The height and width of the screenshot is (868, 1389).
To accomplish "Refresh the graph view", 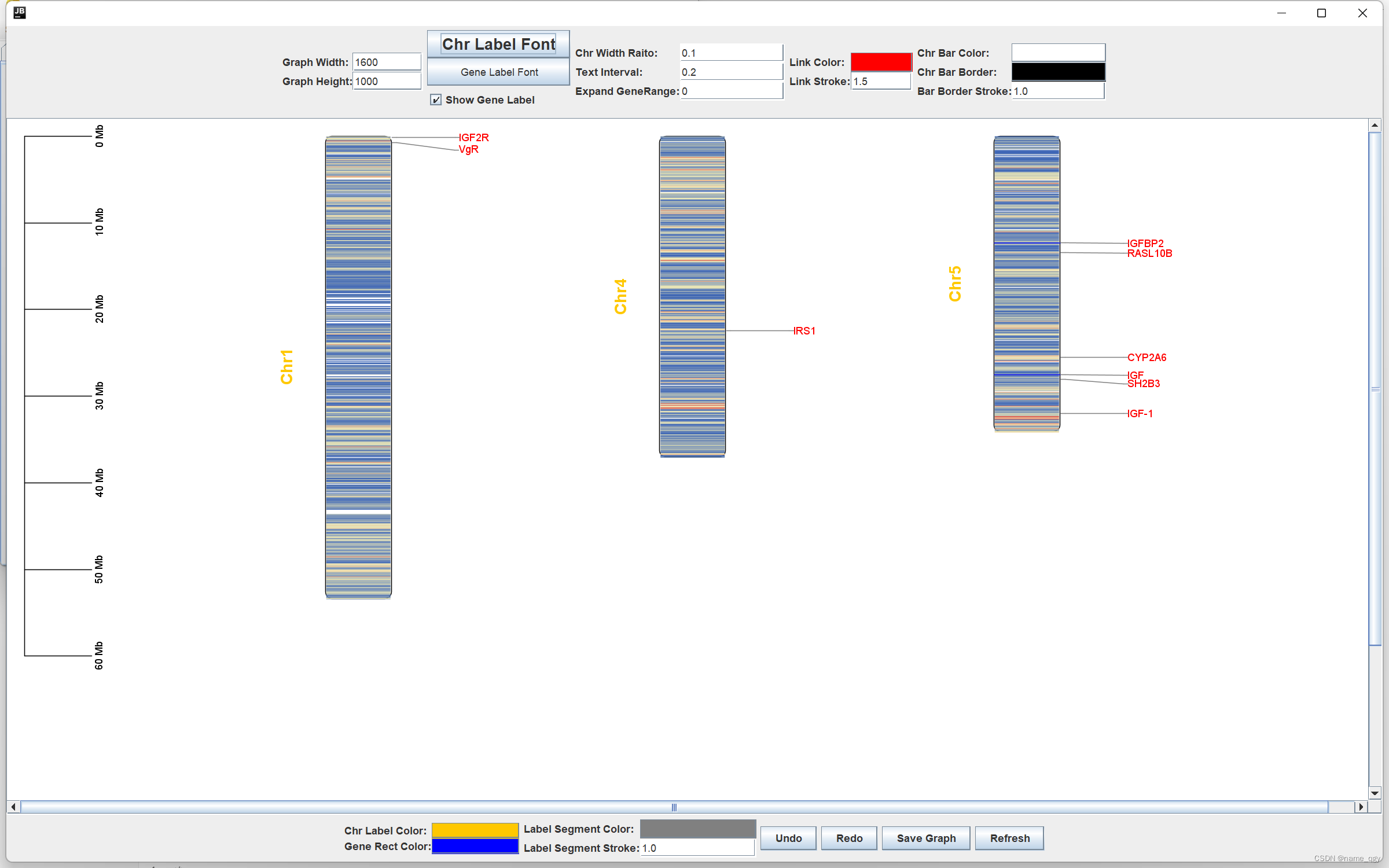I will click(x=1010, y=838).
